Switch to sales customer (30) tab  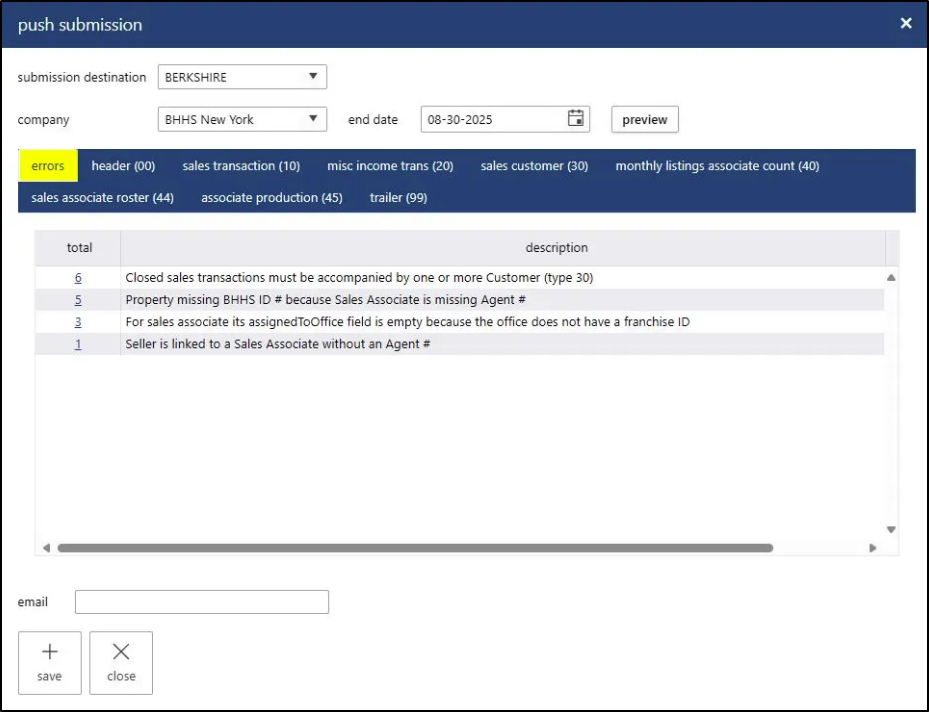tap(534, 166)
